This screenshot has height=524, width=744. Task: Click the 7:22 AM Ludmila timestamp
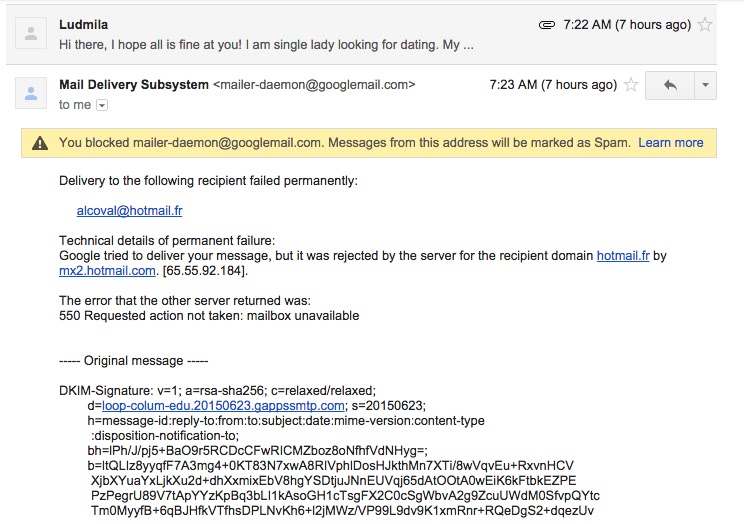pyautogui.click(x=627, y=24)
